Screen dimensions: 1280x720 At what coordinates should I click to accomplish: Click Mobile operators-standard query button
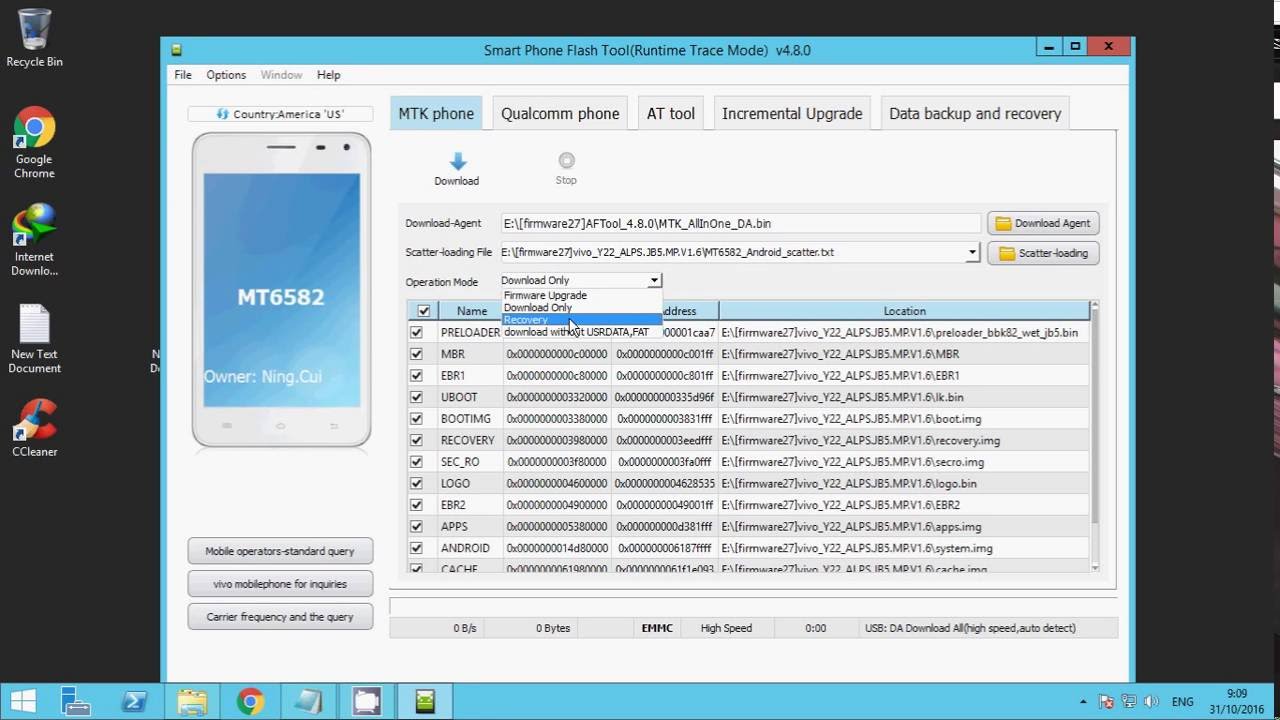(280, 551)
